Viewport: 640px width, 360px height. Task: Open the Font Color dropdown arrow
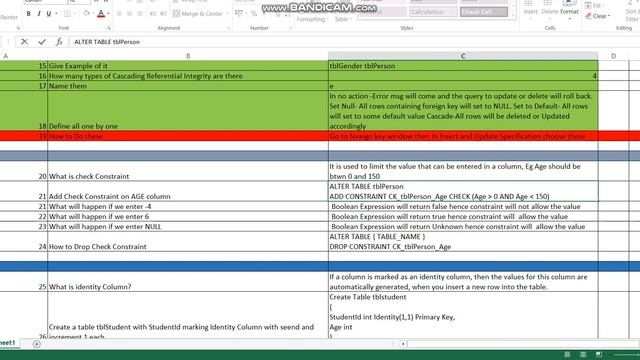(108, 14)
